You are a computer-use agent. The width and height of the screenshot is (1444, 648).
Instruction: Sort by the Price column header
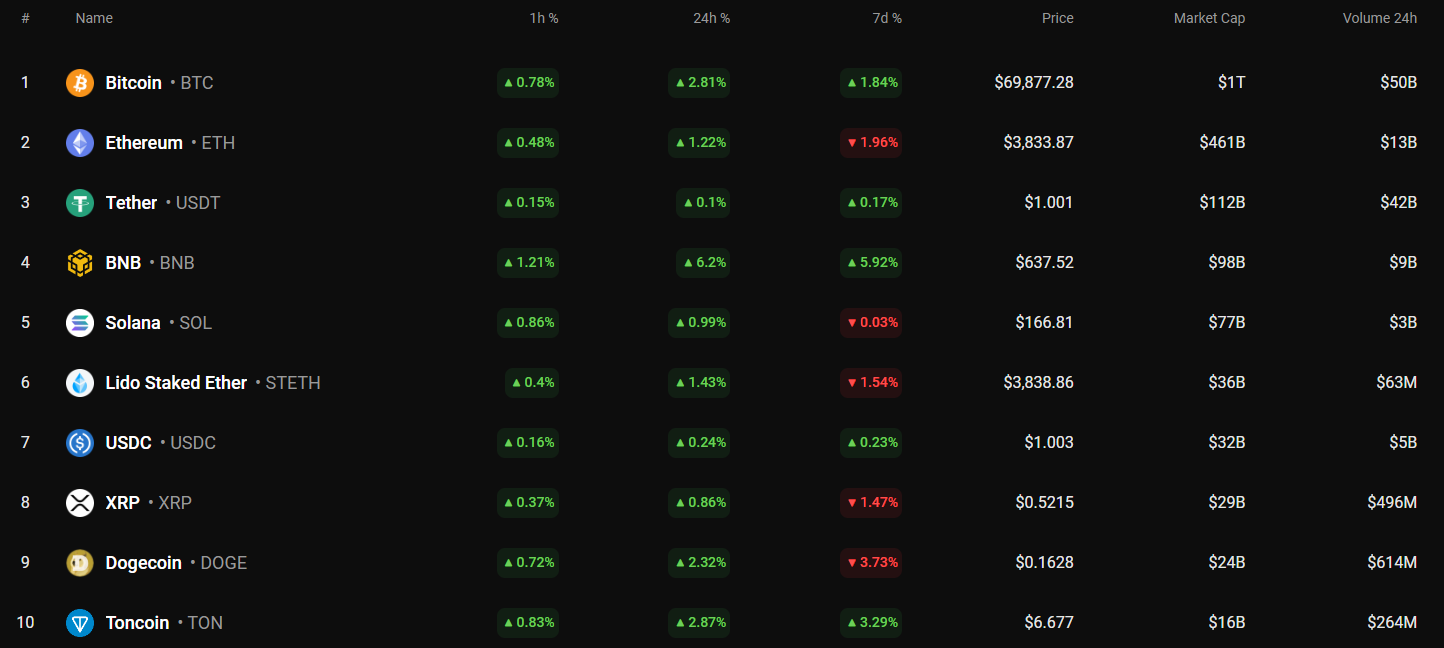[x=1057, y=18]
